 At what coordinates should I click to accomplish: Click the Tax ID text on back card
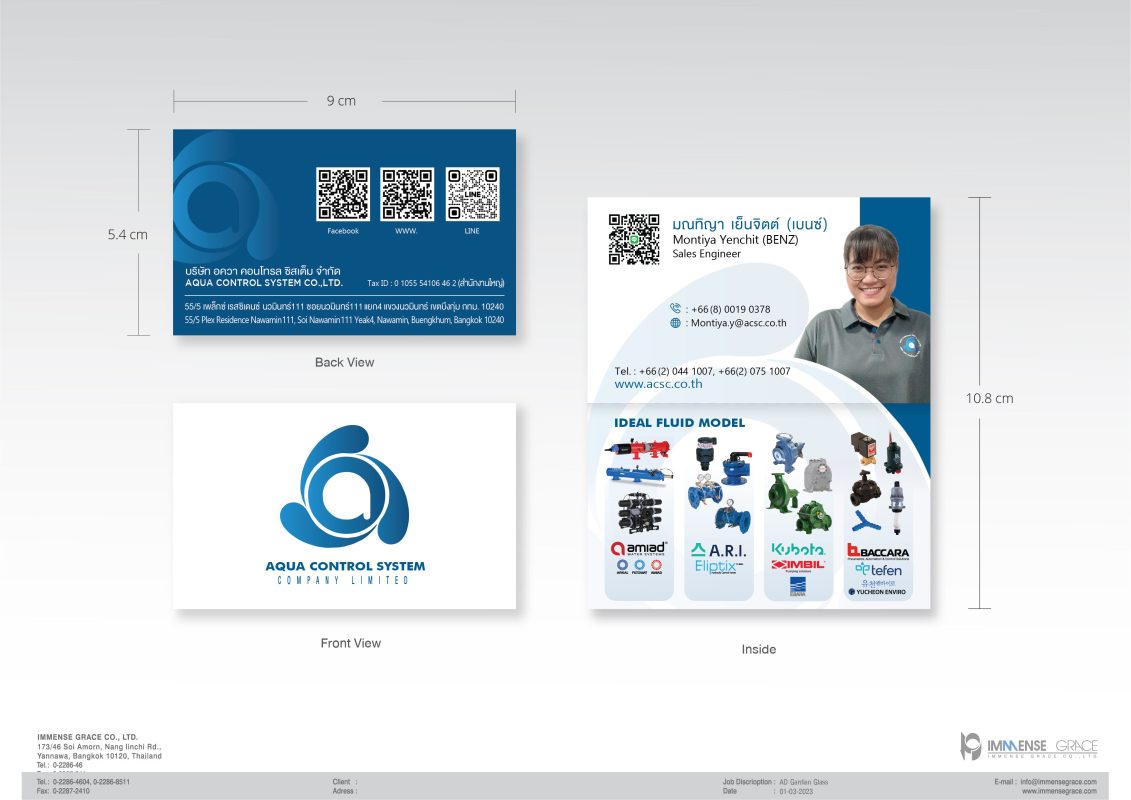pyautogui.click(x=436, y=283)
